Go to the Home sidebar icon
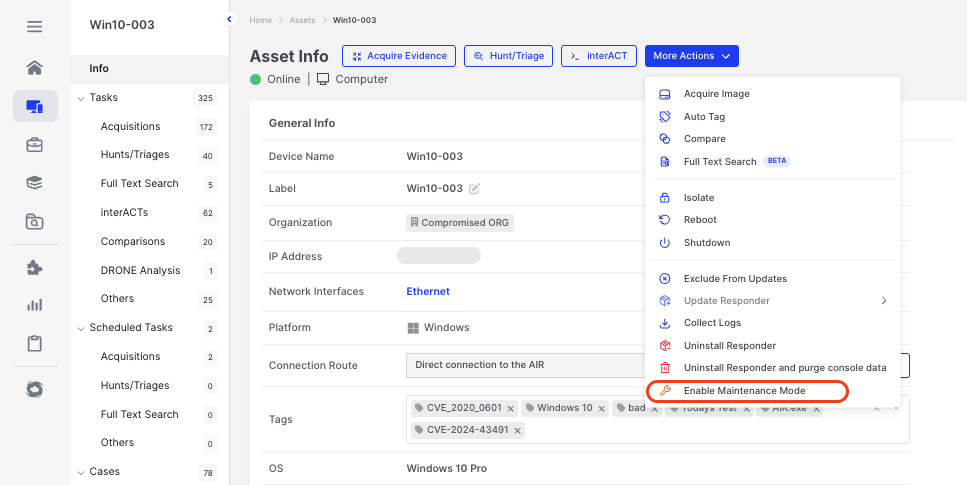 34,68
